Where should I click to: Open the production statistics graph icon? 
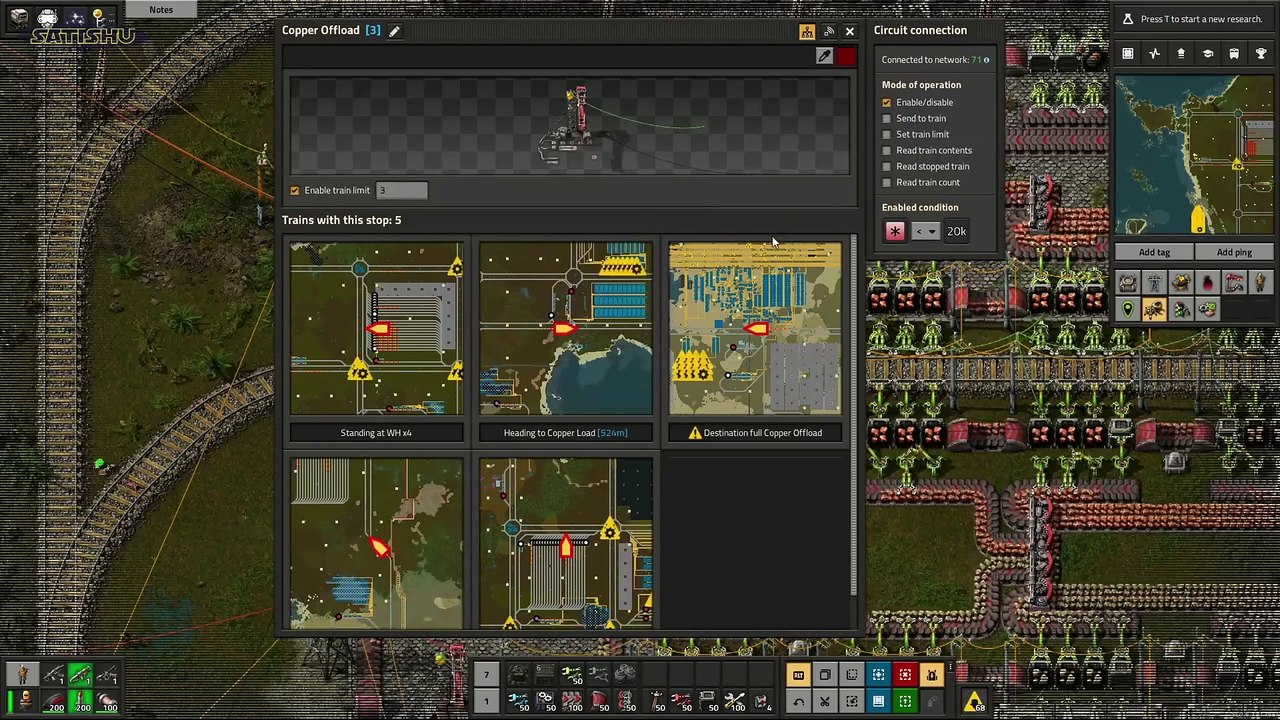[x=1154, y=54]
